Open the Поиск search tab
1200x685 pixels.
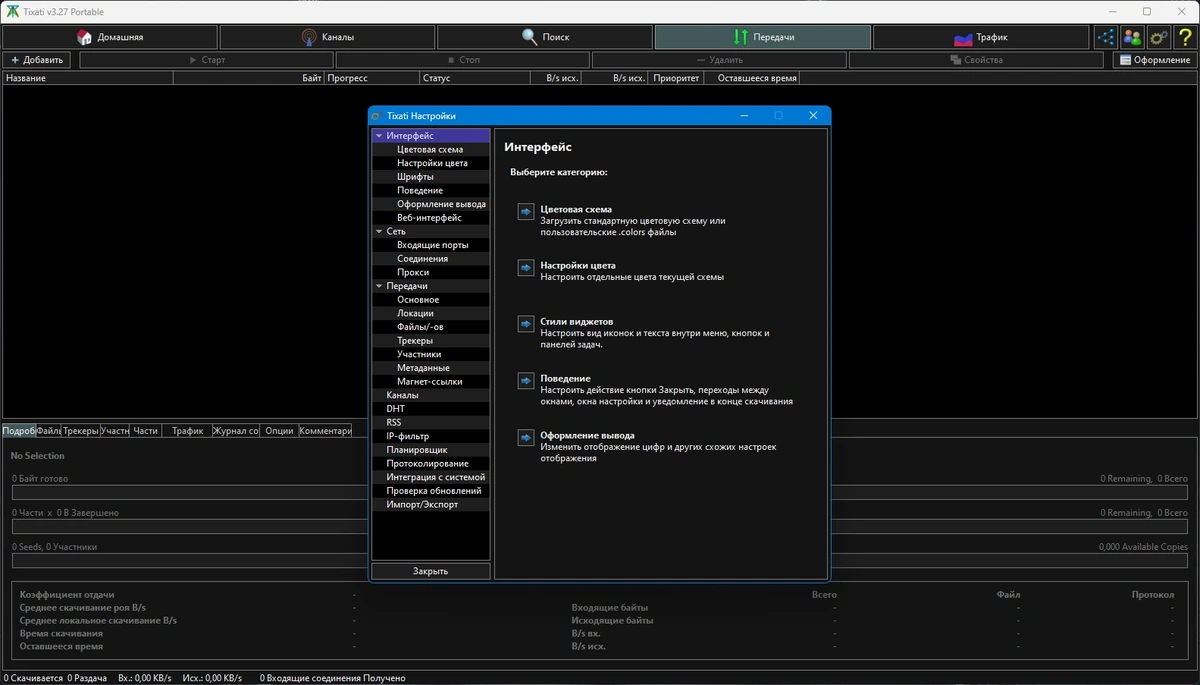(545, 37)
